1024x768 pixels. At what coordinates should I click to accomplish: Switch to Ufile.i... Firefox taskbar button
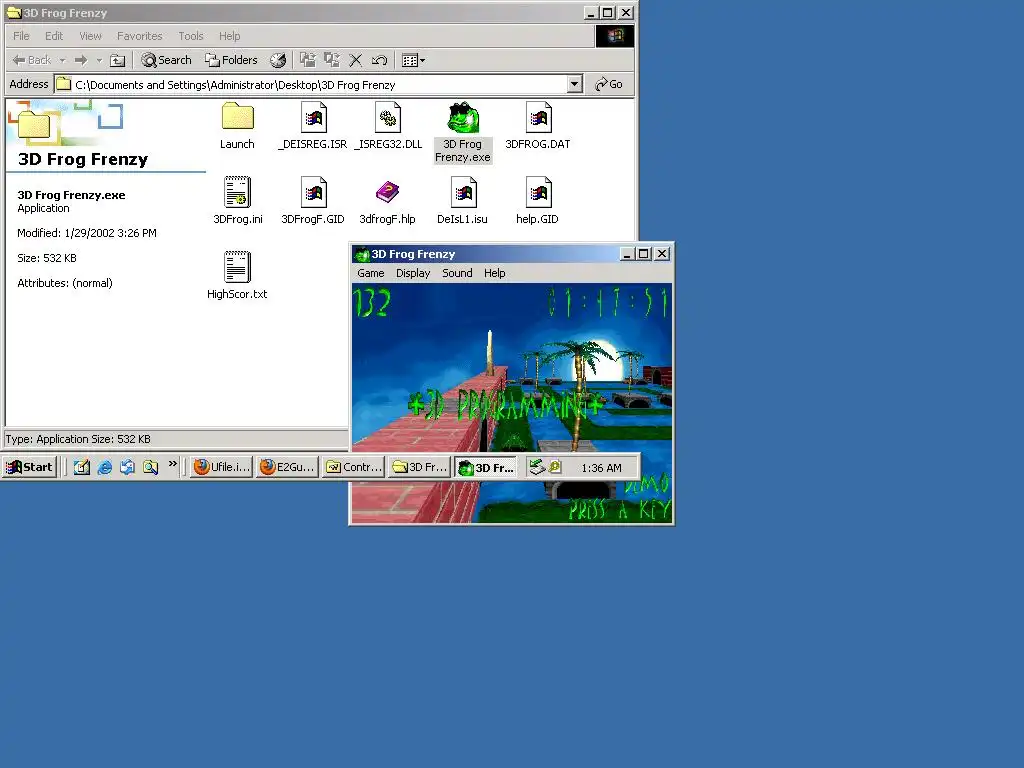(221, 467)
